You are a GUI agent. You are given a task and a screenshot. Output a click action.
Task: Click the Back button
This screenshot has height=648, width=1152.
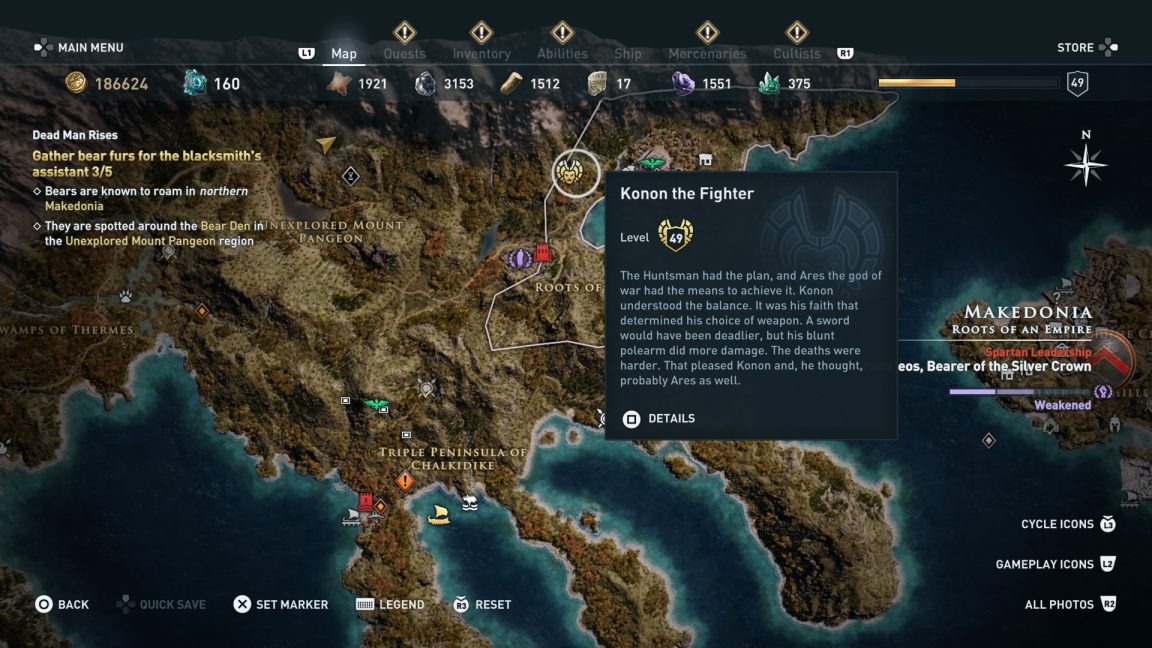pyautogui.click(x=62, y=605)
